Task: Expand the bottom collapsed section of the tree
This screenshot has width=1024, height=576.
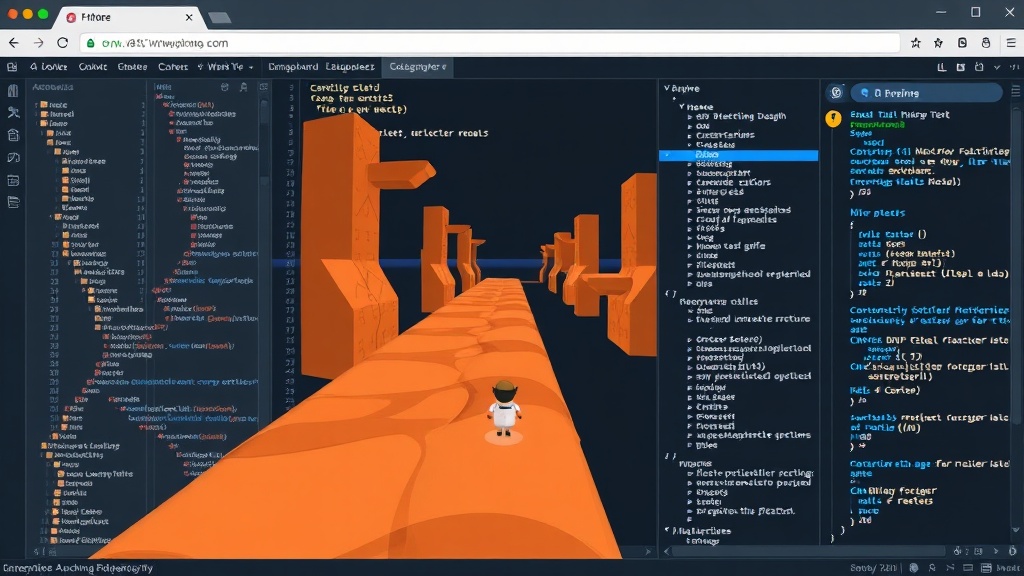Action: point(667,530)
